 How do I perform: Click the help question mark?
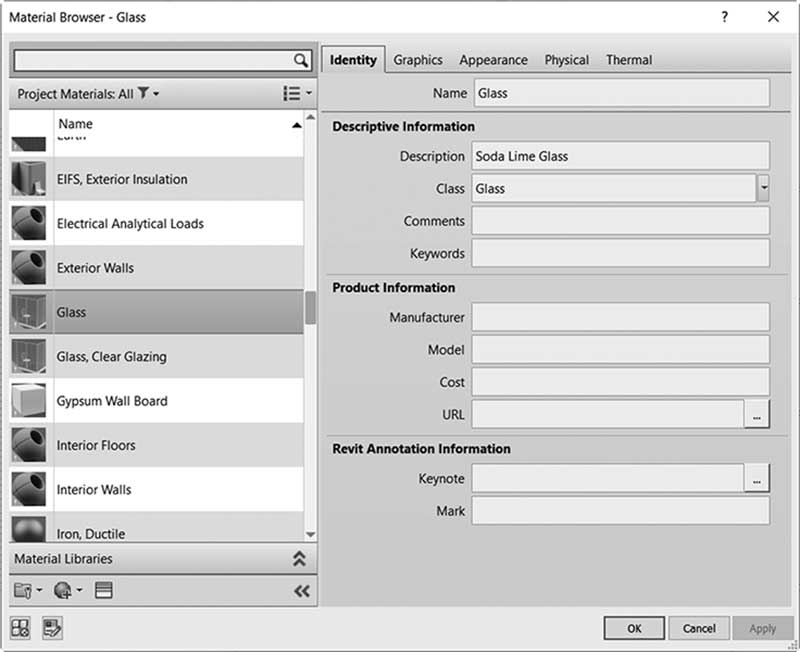724,17
